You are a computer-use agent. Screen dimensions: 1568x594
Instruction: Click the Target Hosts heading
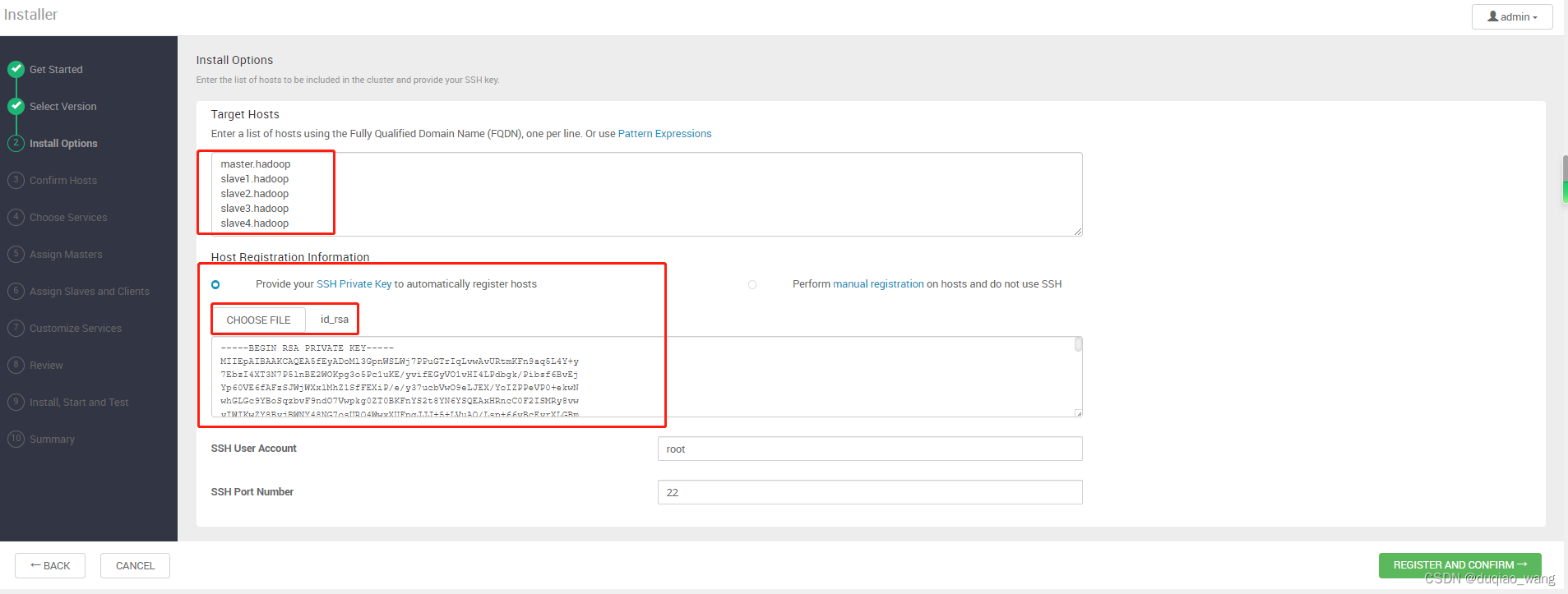point(245,114)
